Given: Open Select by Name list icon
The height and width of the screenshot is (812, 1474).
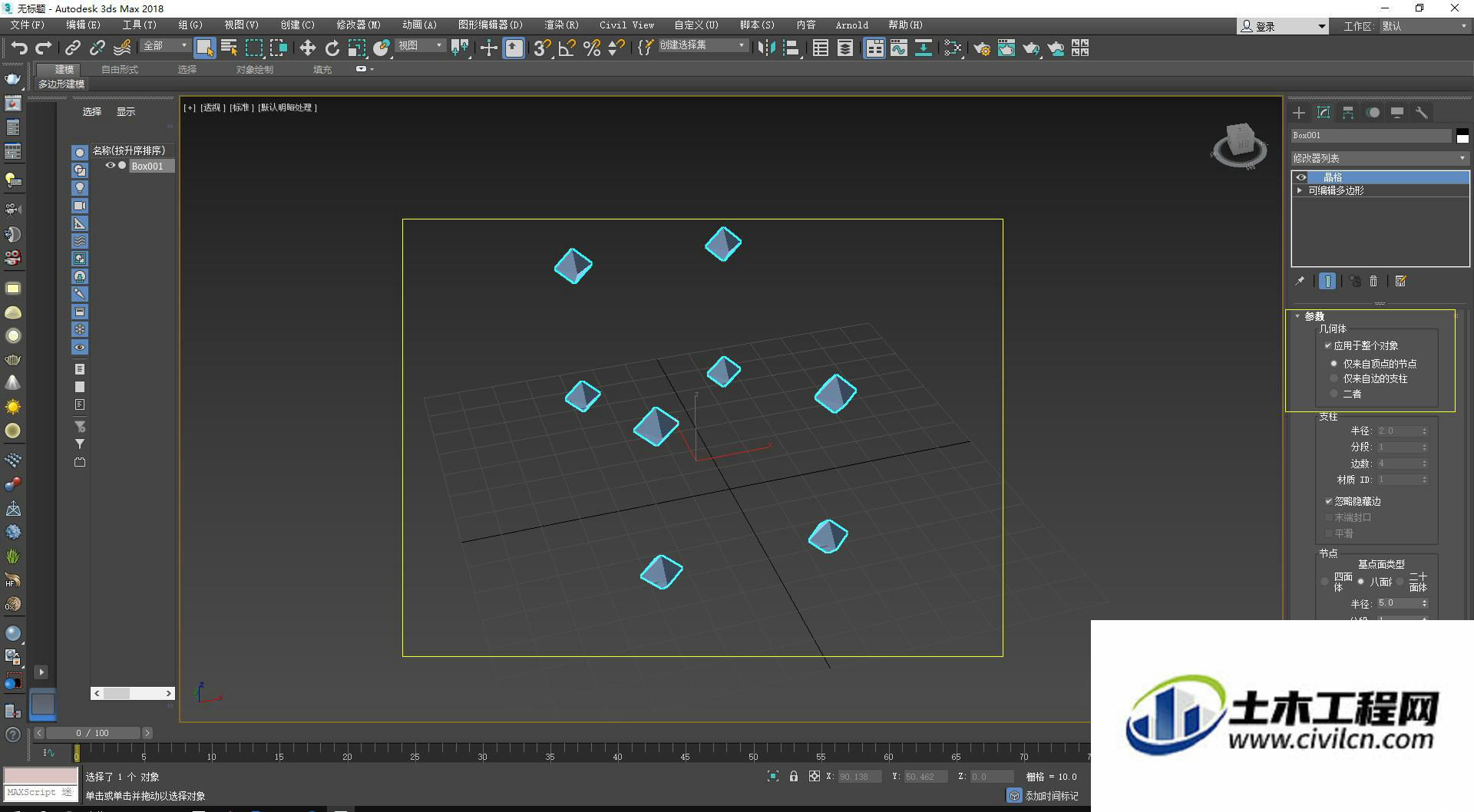Looking at the screenshot, I should click(229, 48).
